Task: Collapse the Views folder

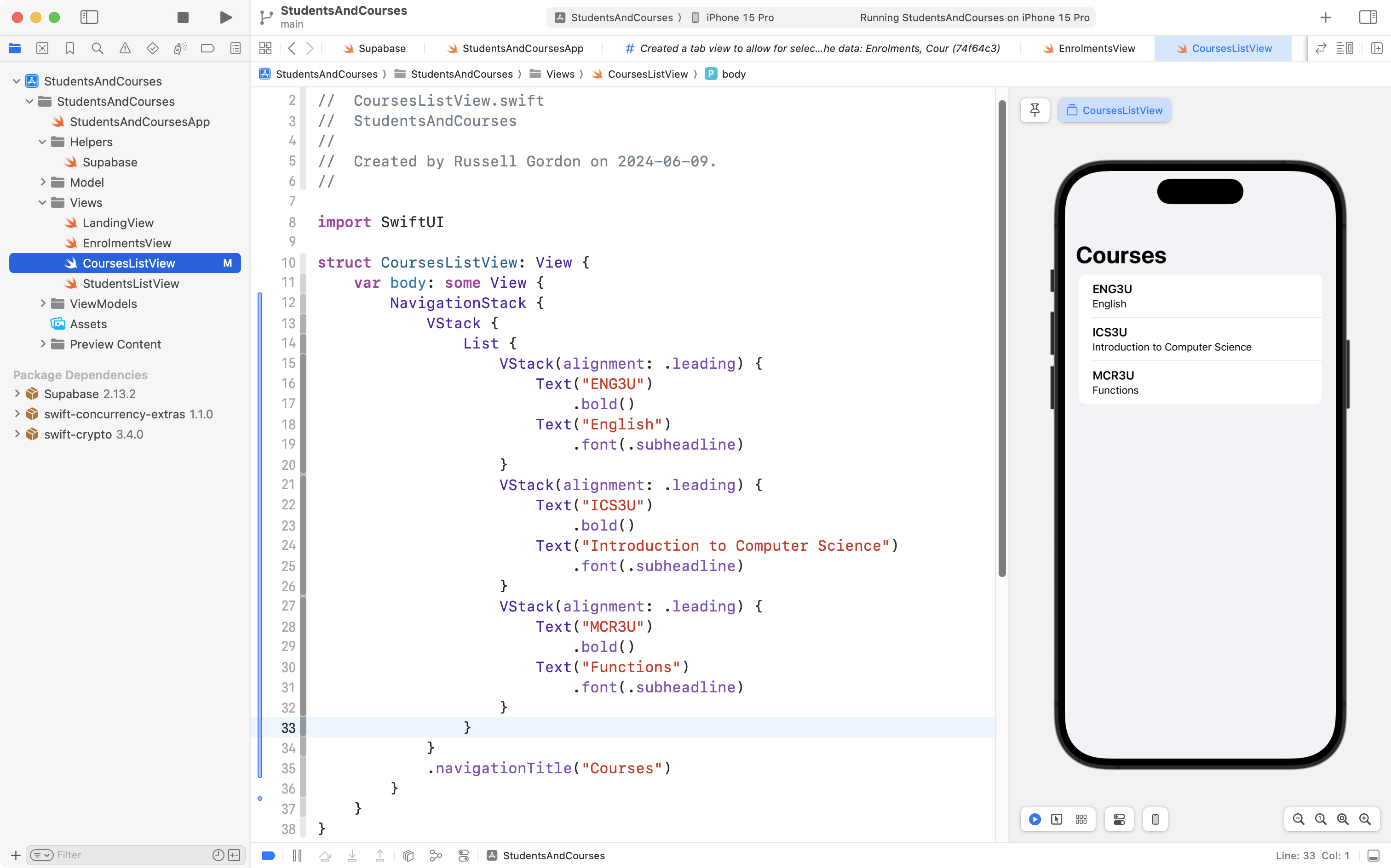Action: tap(43, 203)
